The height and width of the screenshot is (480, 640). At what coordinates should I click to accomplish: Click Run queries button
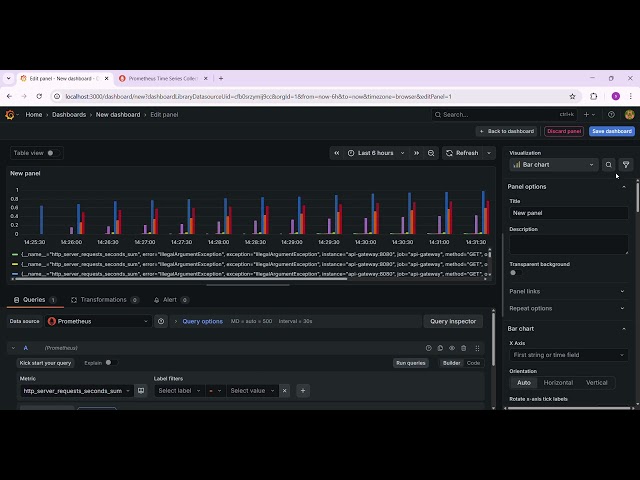click(411, 363)
